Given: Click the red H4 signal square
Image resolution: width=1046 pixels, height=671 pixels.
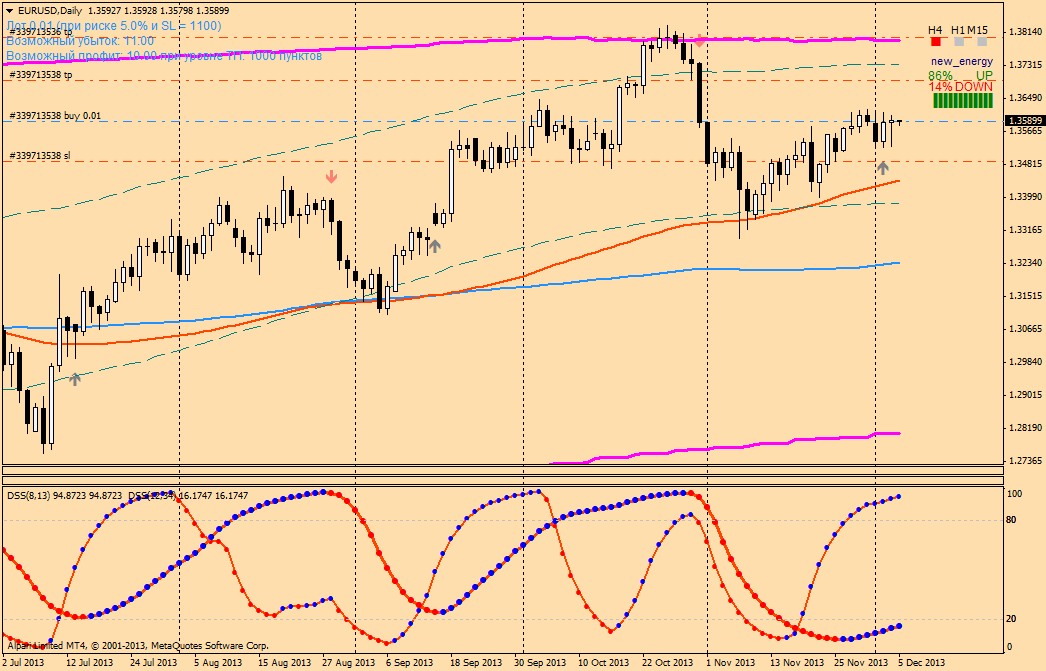Looking at the screenshot, I should pos(936,42).
